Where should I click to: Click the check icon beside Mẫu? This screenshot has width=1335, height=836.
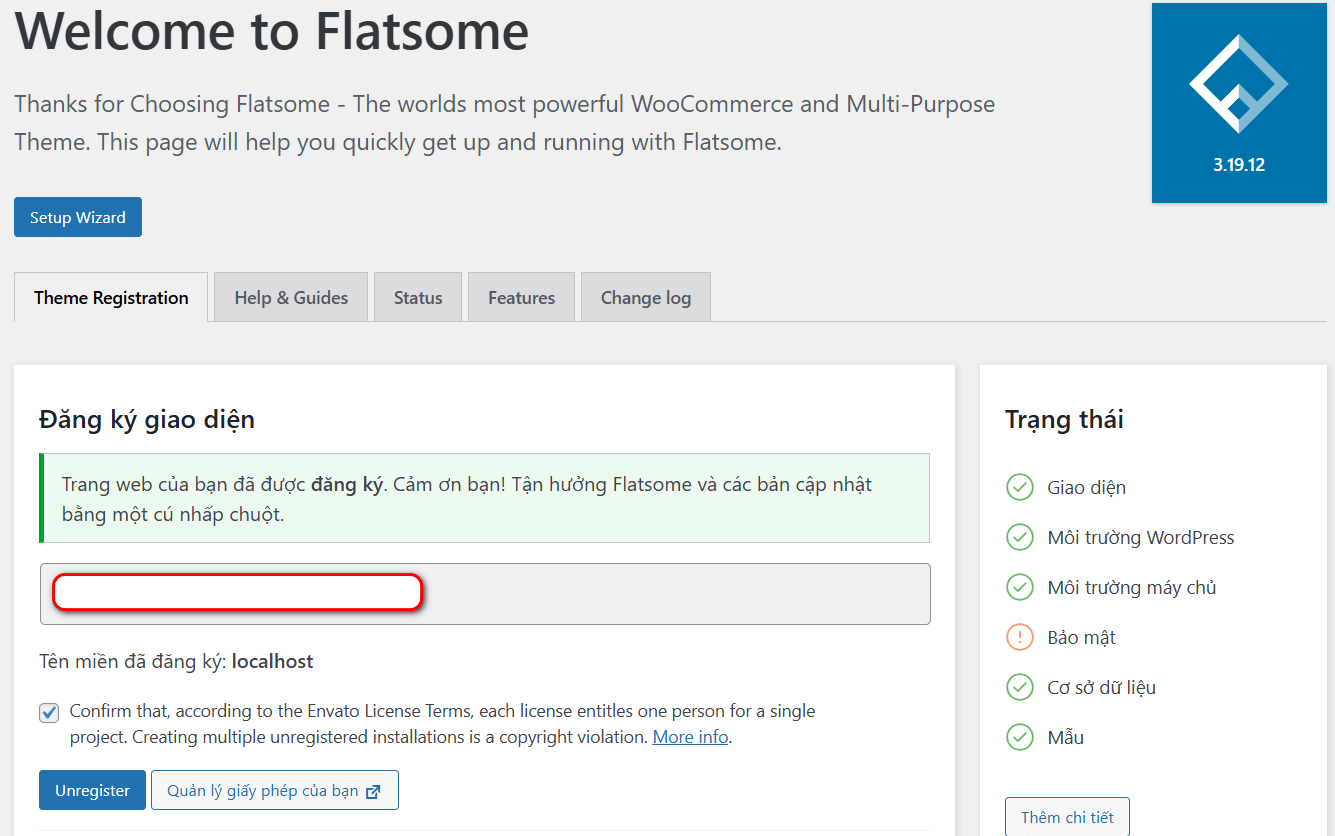(x=1019, y=737)
